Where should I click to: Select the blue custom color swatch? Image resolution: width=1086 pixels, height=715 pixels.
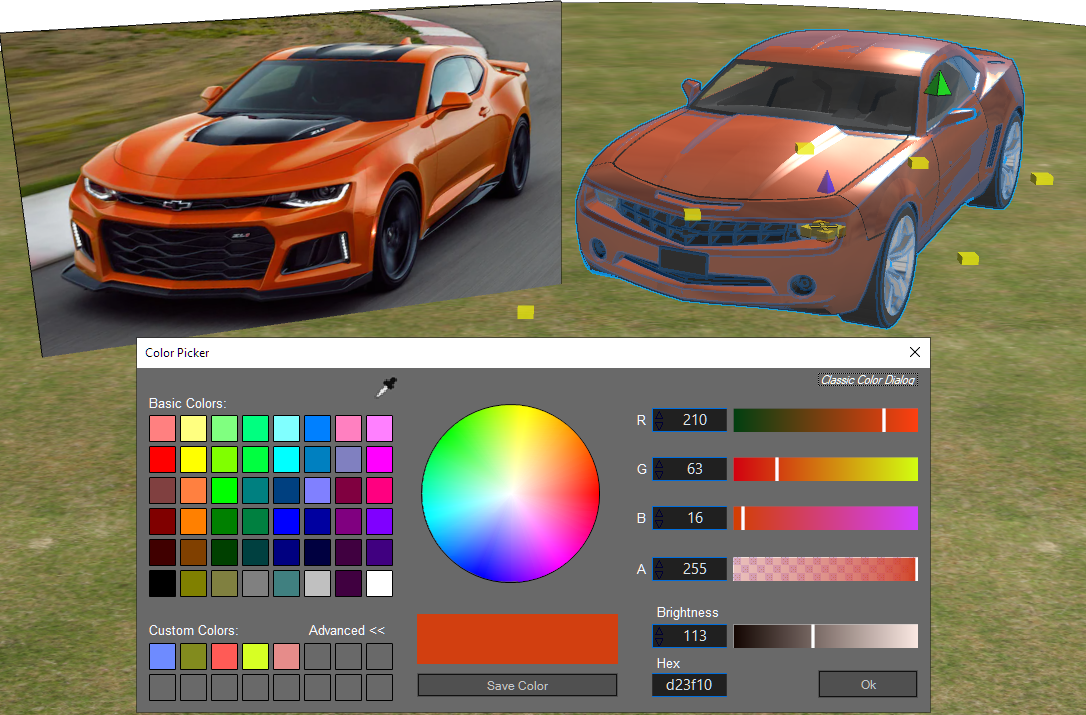162,656
